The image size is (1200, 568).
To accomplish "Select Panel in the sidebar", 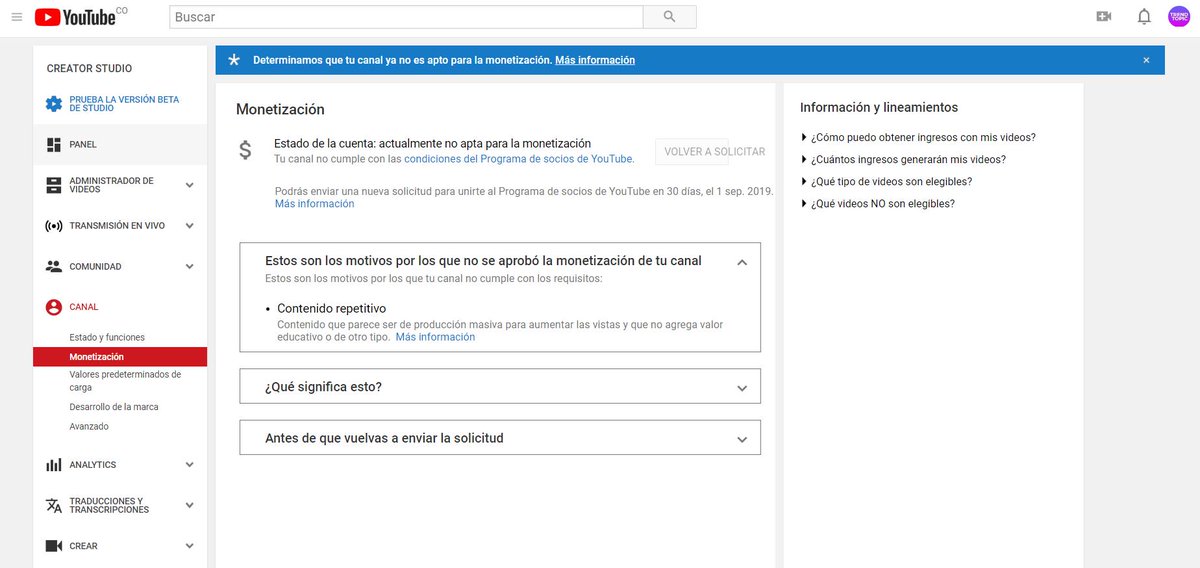I will [x=120, y=145].
